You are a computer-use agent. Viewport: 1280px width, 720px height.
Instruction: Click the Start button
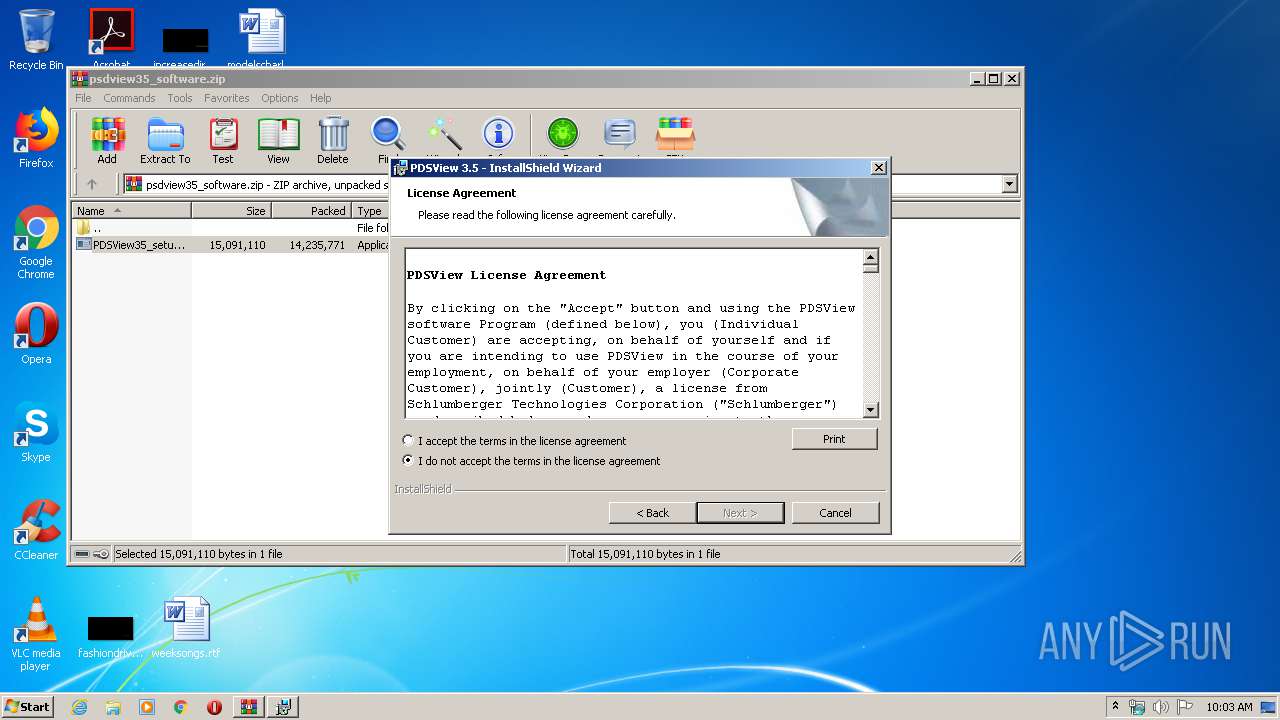click(28, 707)
